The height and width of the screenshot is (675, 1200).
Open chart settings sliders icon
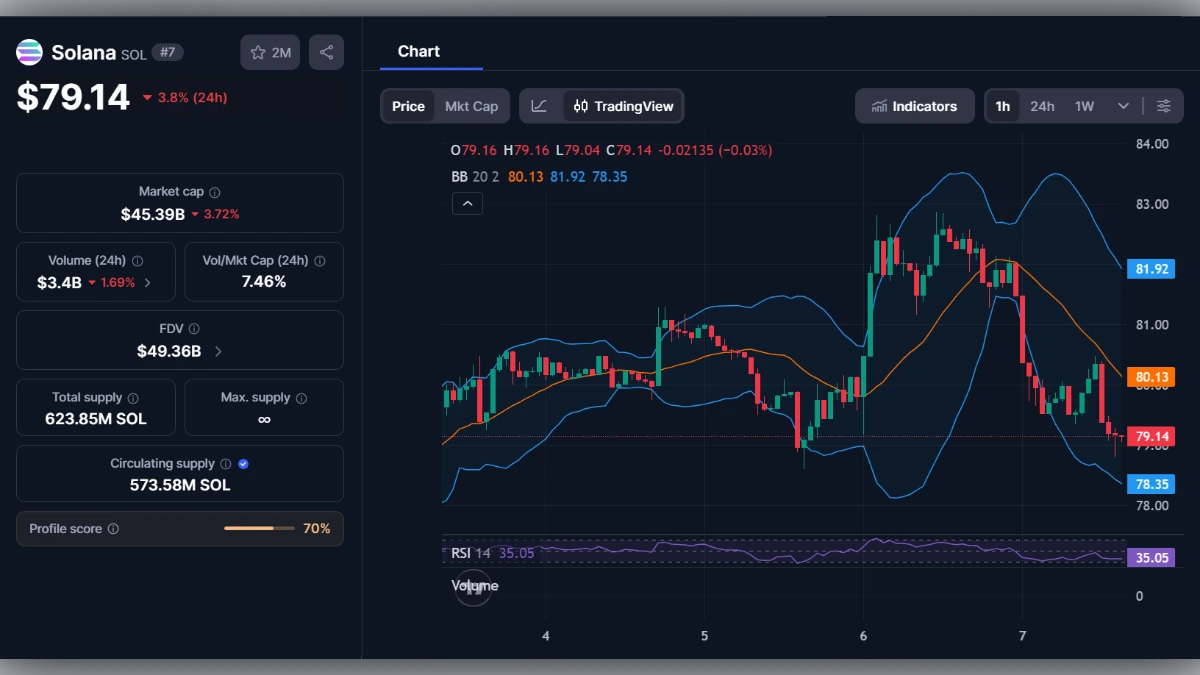1164,105
